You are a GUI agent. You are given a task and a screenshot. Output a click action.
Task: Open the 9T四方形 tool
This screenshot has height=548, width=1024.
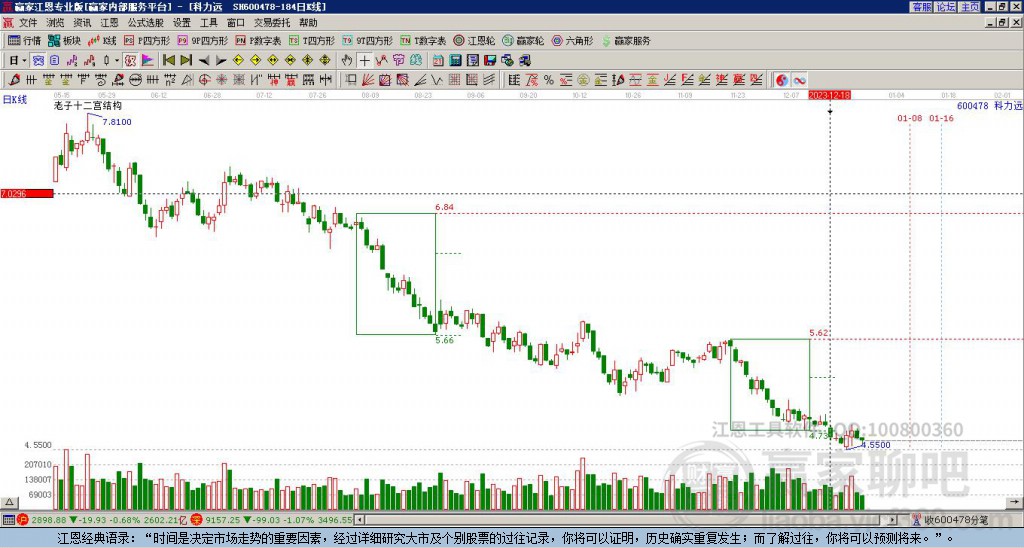click(x=367, y=40)
